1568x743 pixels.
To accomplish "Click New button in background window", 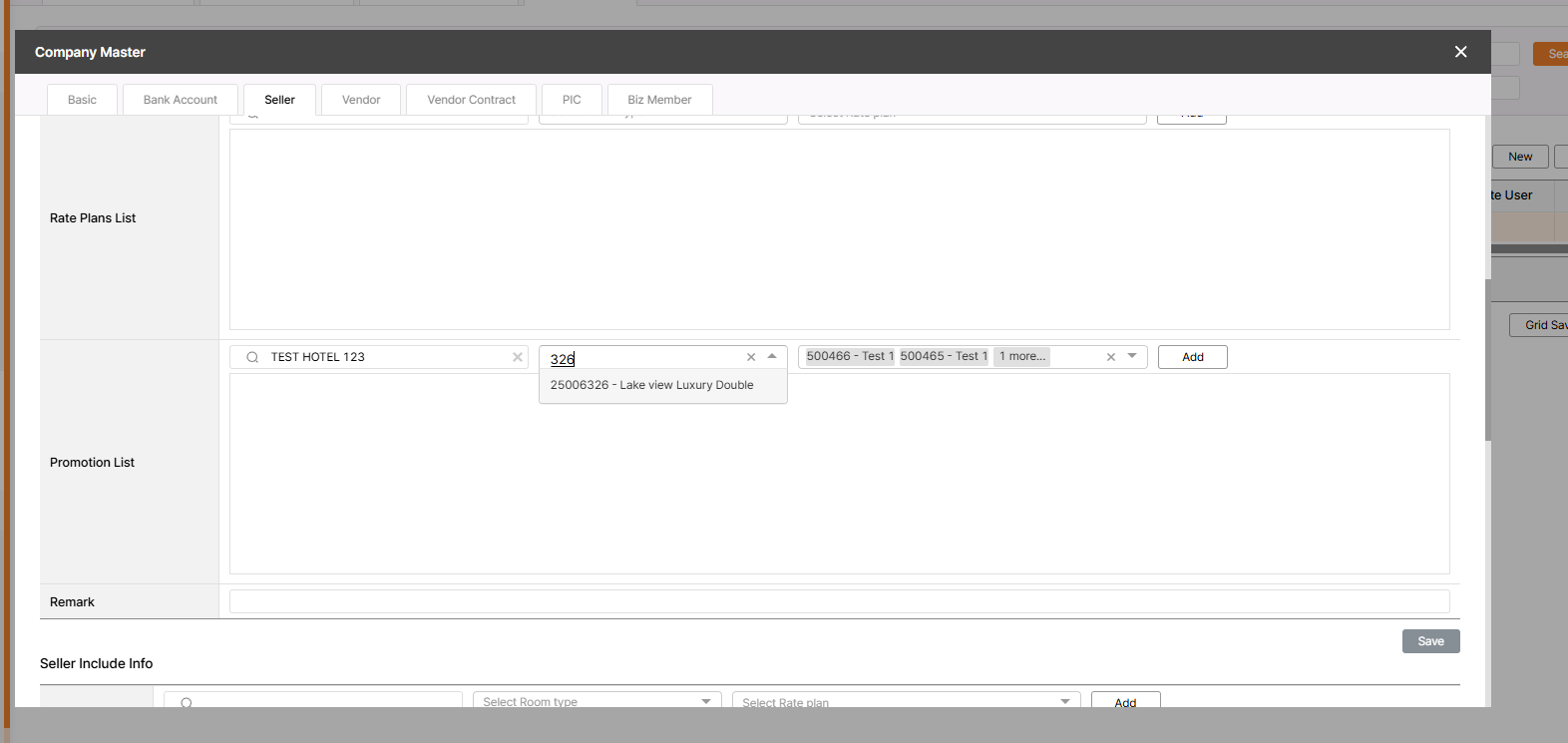I will tap(1520, 157).
